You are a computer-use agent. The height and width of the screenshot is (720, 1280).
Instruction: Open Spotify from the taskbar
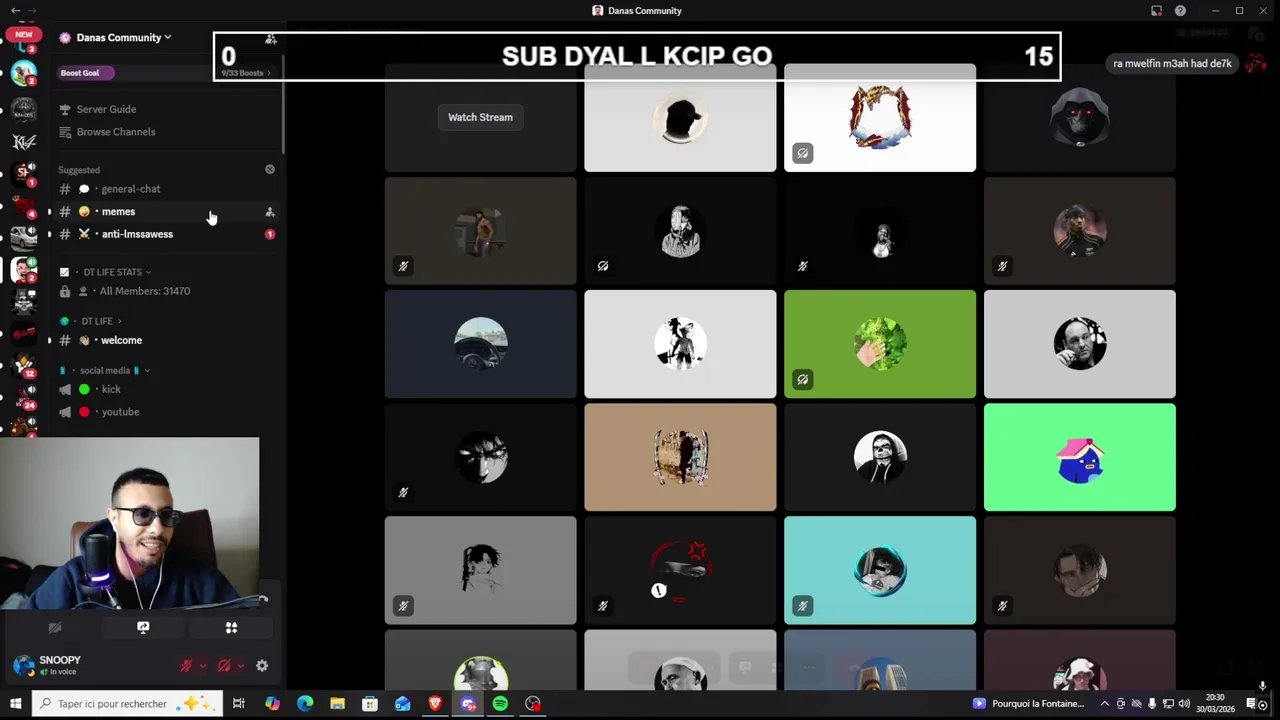pos(500,704)
